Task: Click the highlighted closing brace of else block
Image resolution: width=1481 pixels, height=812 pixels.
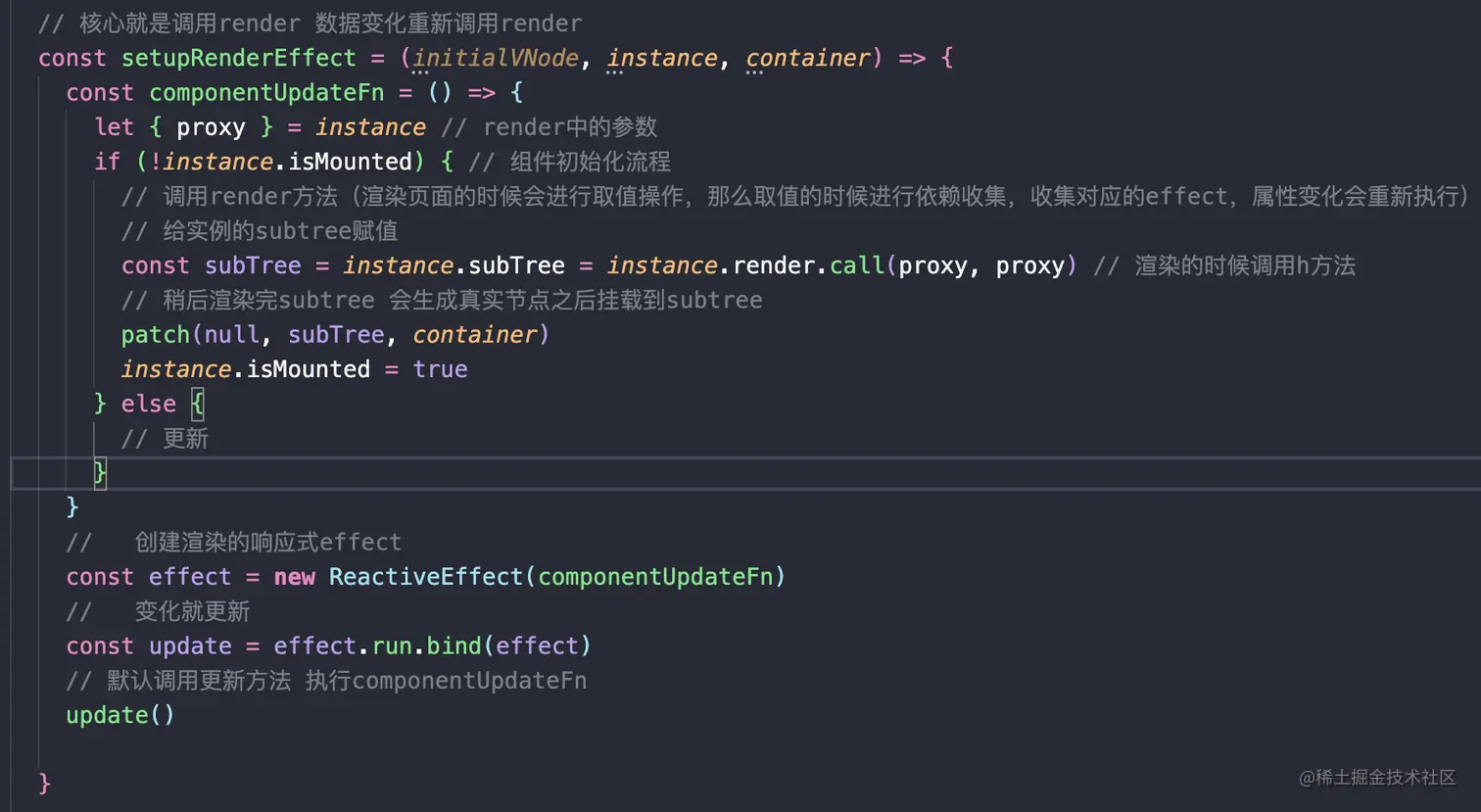Action: click(100, 473)
